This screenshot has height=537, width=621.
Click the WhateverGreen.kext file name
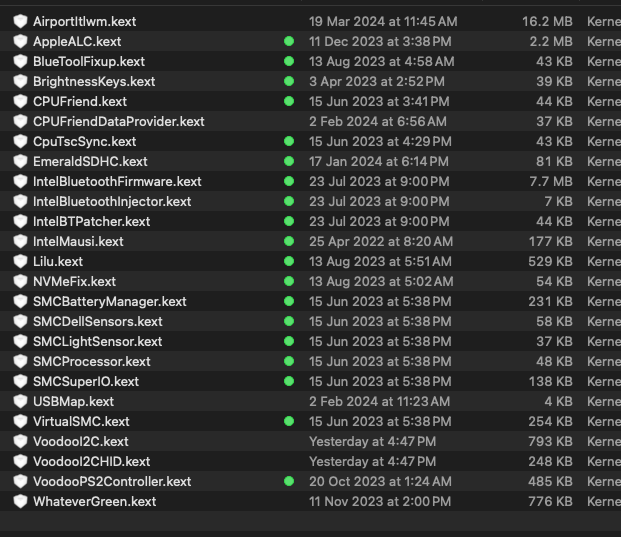point(95,501)
